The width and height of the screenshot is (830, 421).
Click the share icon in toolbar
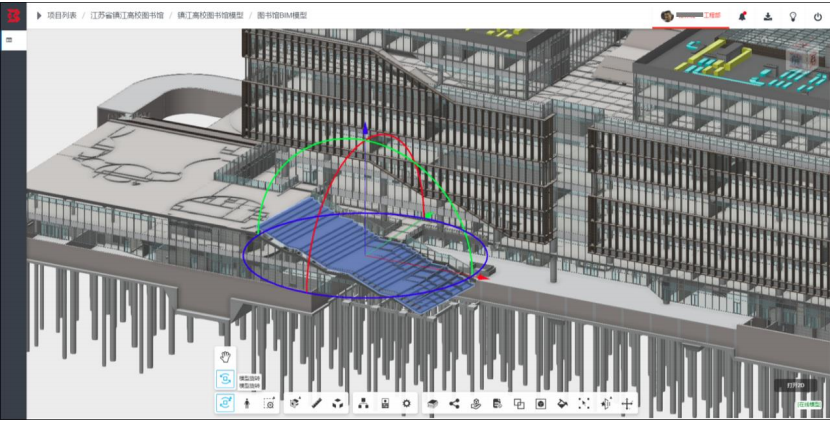[454, 404]
